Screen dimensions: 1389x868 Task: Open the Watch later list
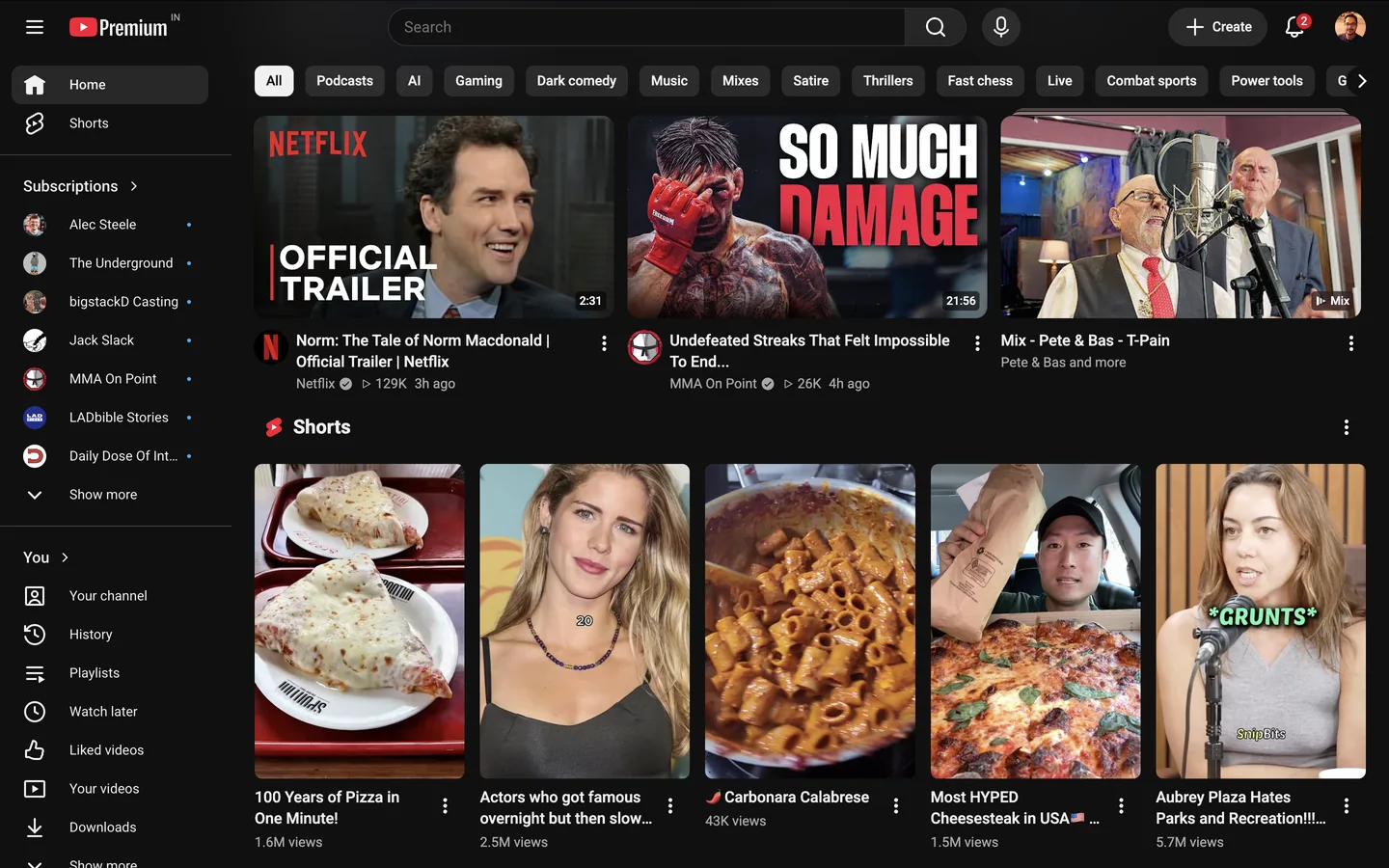pyautogui.click(x=110, y=712)
